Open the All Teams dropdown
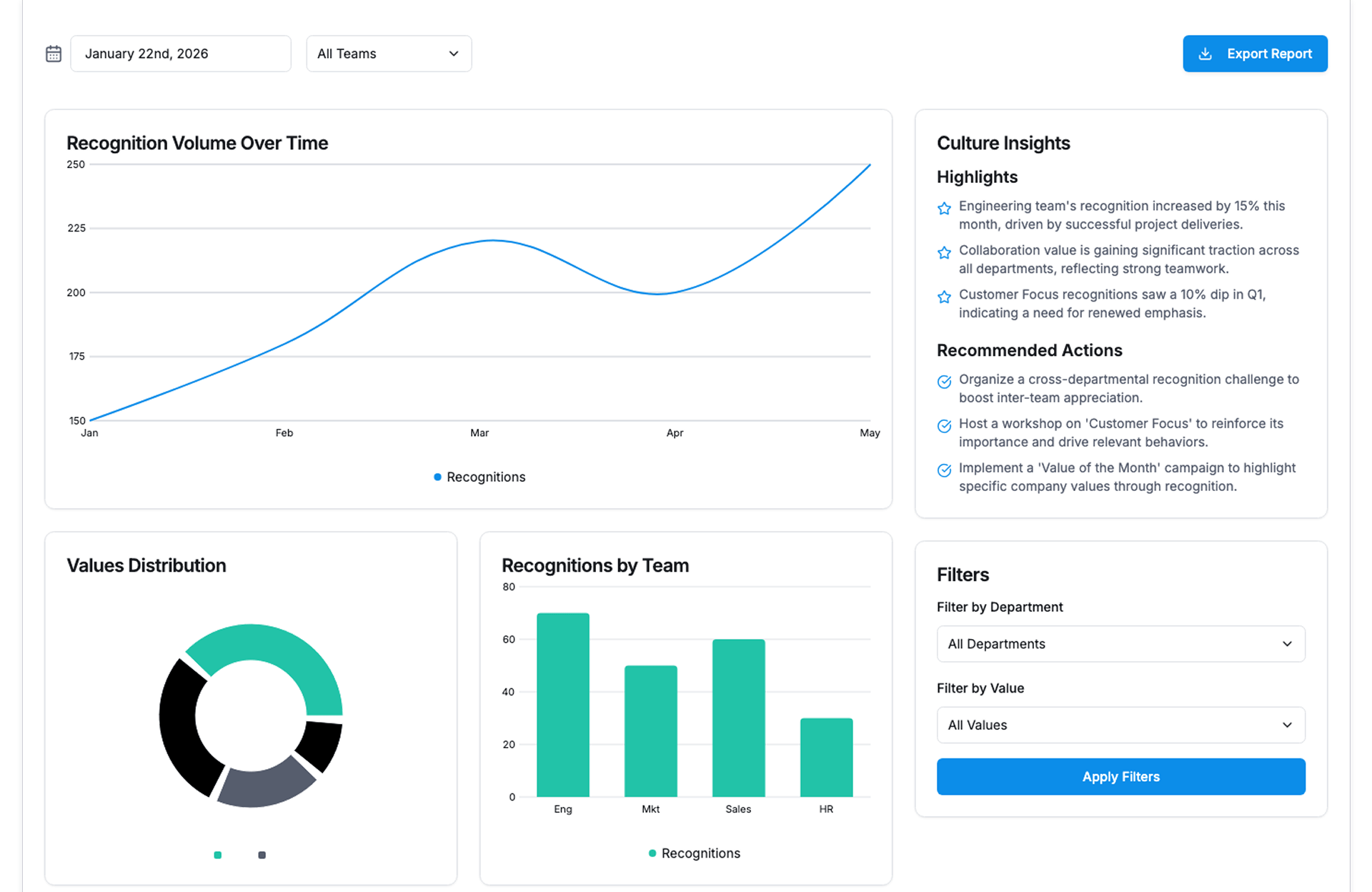 point(389,54)
